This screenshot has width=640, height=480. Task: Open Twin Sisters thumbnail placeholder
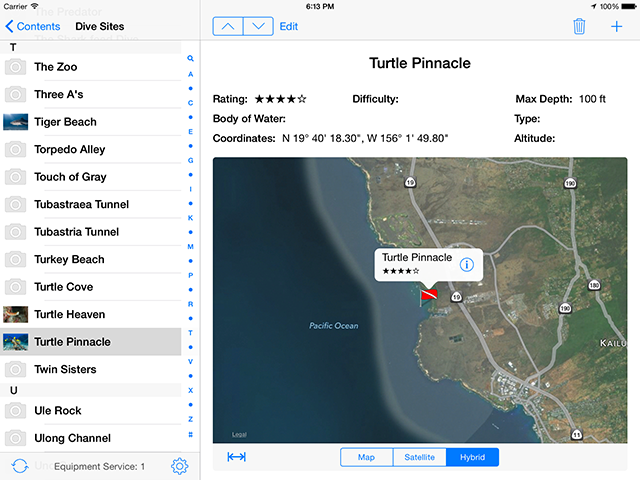pos(15,369)
